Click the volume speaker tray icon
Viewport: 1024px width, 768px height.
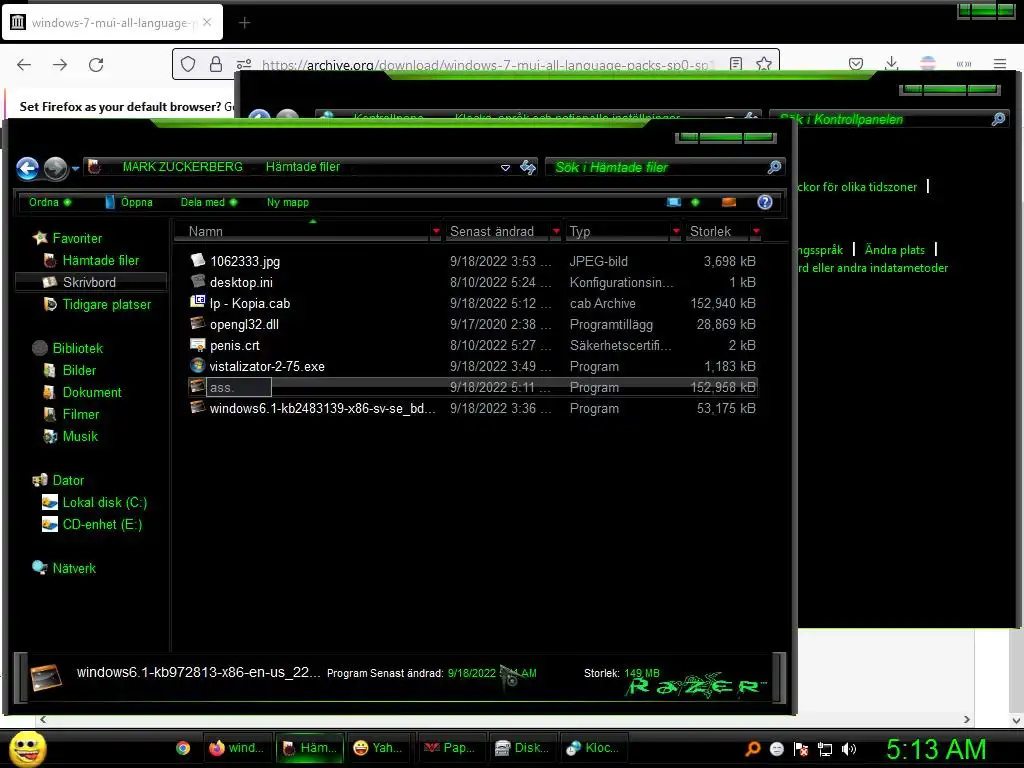[x=849, y=749]
